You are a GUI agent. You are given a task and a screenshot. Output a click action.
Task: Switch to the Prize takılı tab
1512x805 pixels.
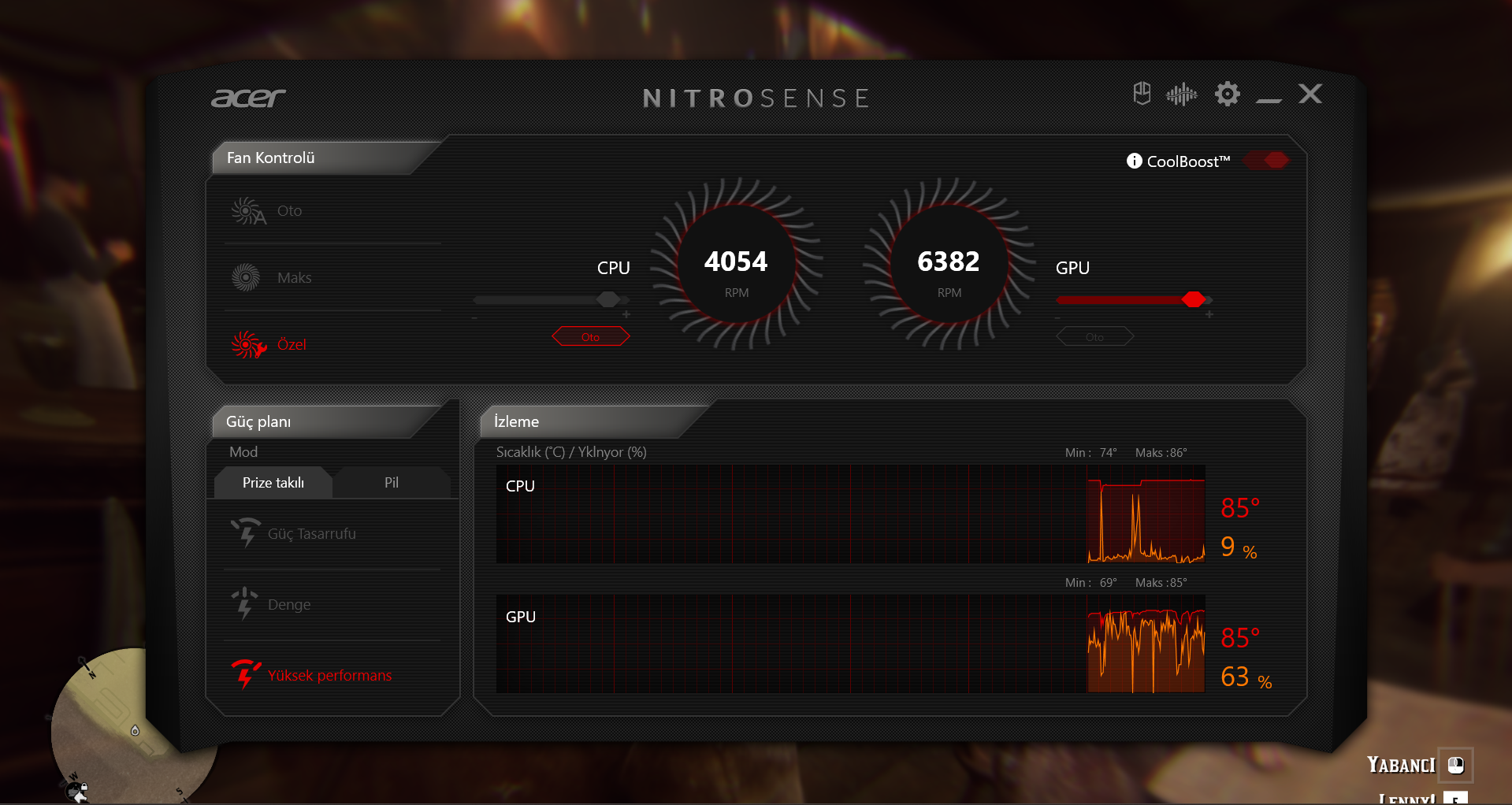pos(273,483)
